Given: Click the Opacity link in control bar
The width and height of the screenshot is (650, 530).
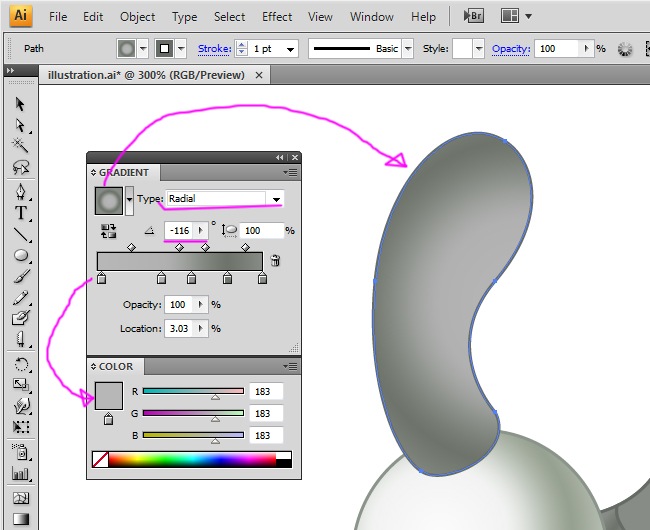Looking at the screenshot, I should [x=511, y=49].
